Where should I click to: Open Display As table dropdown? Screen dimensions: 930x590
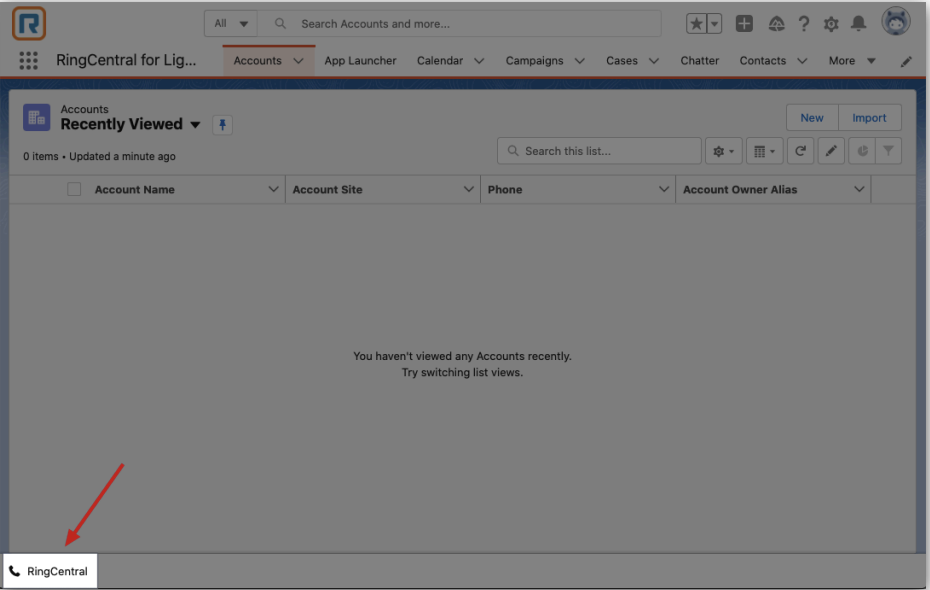pyautogui.click(x=764, y=151)
